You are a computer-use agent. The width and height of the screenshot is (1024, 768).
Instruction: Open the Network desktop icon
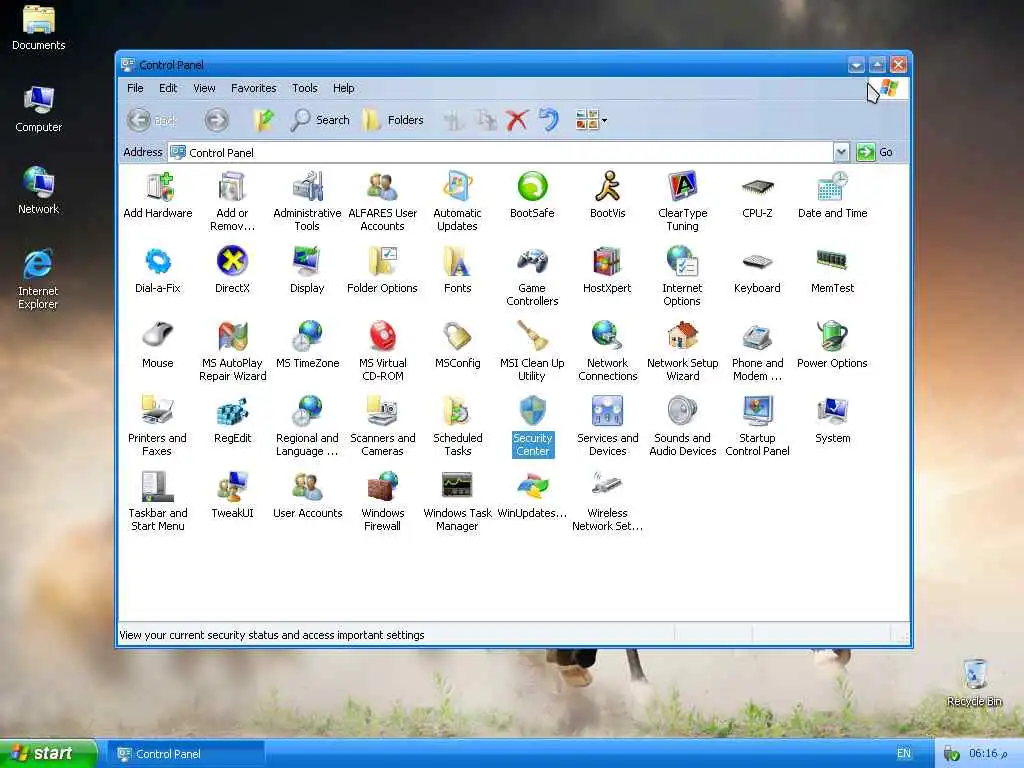tap(39, 190)
